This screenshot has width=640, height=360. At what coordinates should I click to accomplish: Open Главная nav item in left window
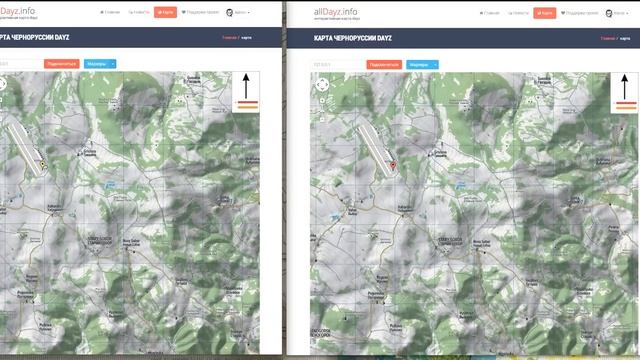point(110,12)
